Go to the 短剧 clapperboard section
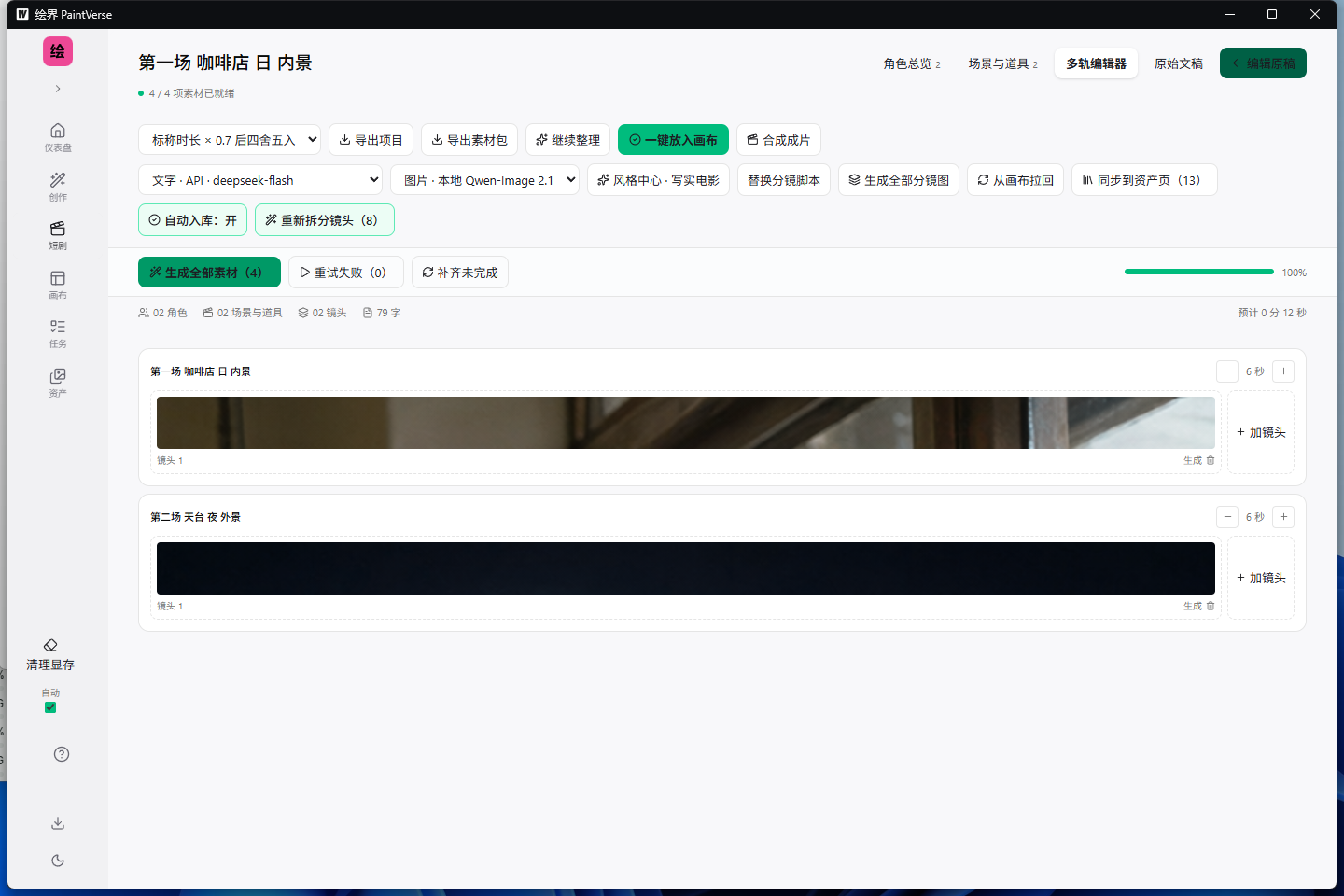This screenshot has width=1344, height=896. 58,234
